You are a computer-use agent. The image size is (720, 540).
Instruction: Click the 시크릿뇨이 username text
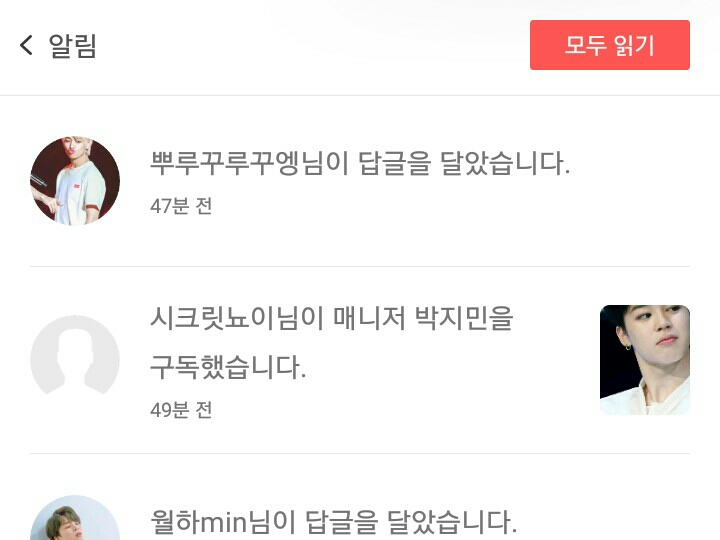[213, 318]
